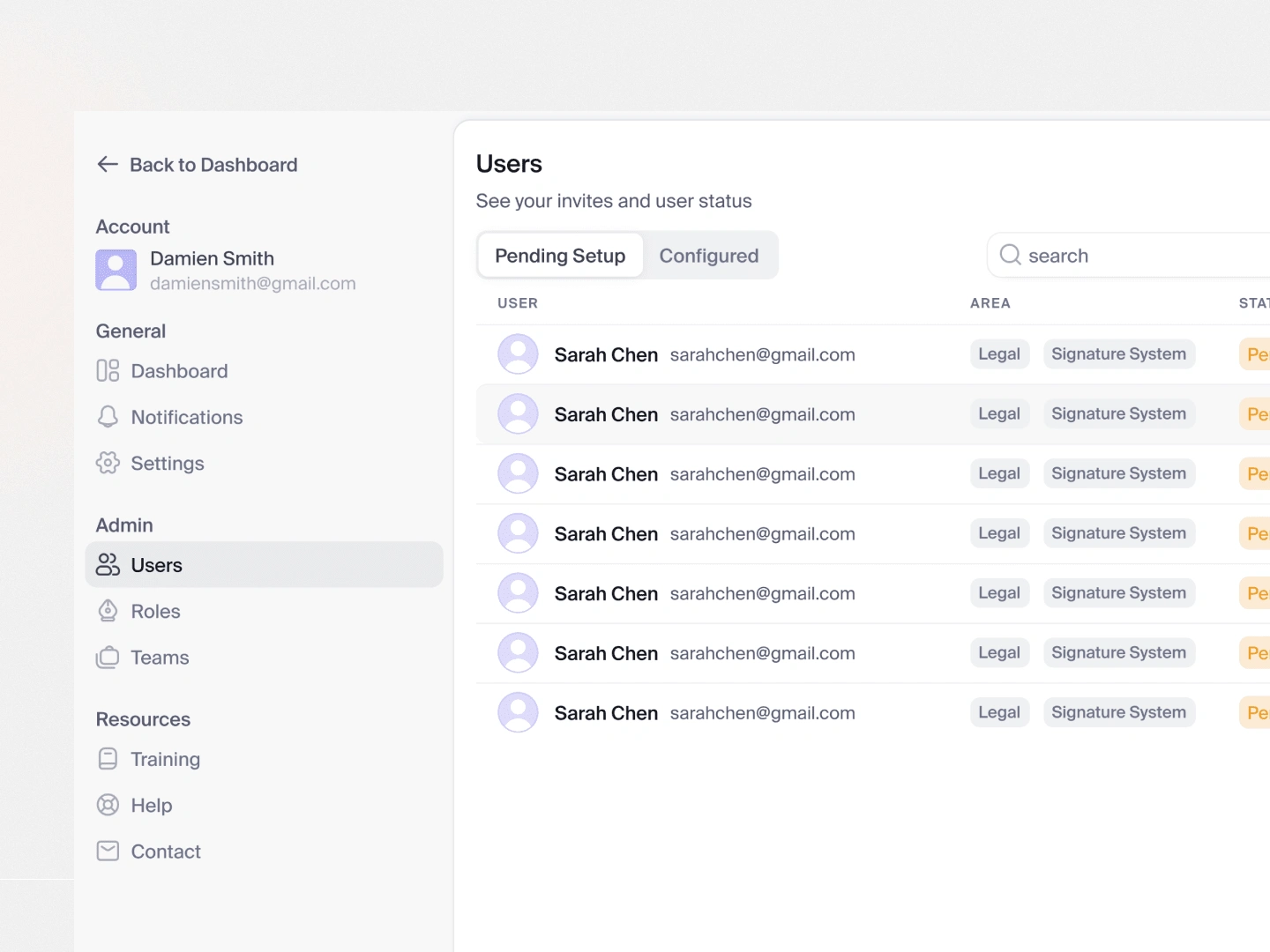Focus the search input field

coord(1138,256)
